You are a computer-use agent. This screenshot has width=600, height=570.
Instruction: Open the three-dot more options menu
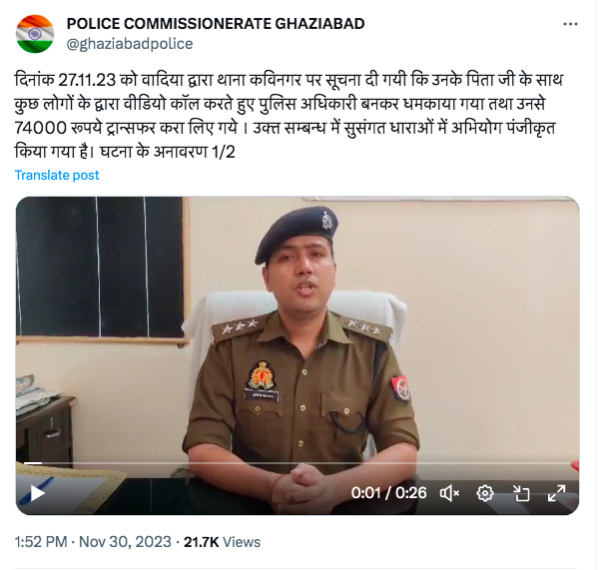coord(570,24)
